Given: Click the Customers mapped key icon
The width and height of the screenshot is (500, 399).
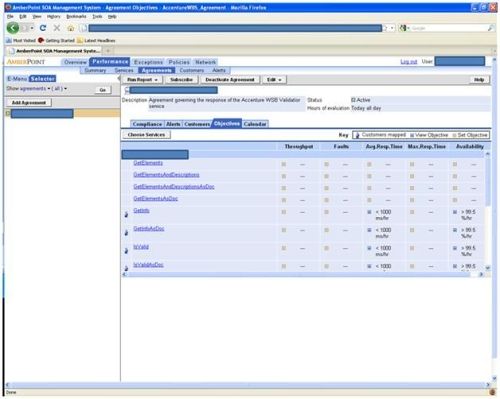Looking at the screenshot, I should click(x=357, y=135).
